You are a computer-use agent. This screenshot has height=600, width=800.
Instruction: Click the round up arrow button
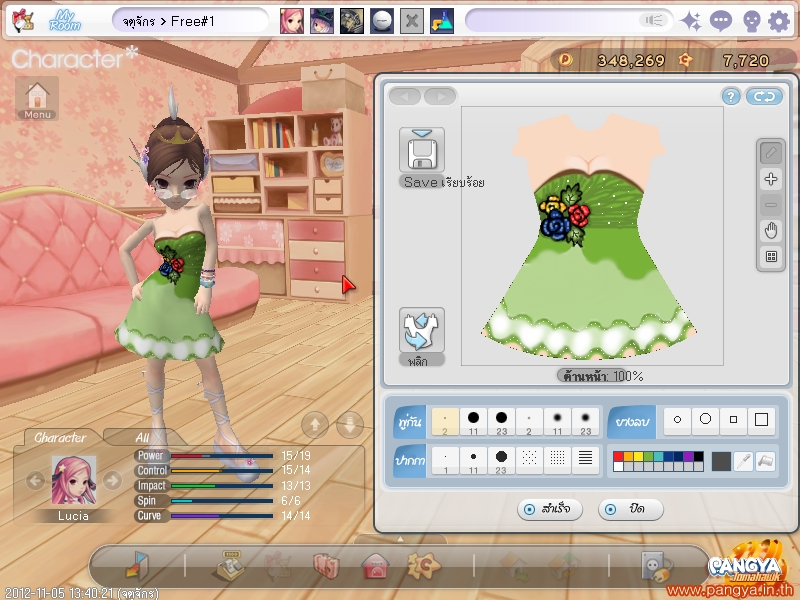pyautogui.click(x=315, y=424)
